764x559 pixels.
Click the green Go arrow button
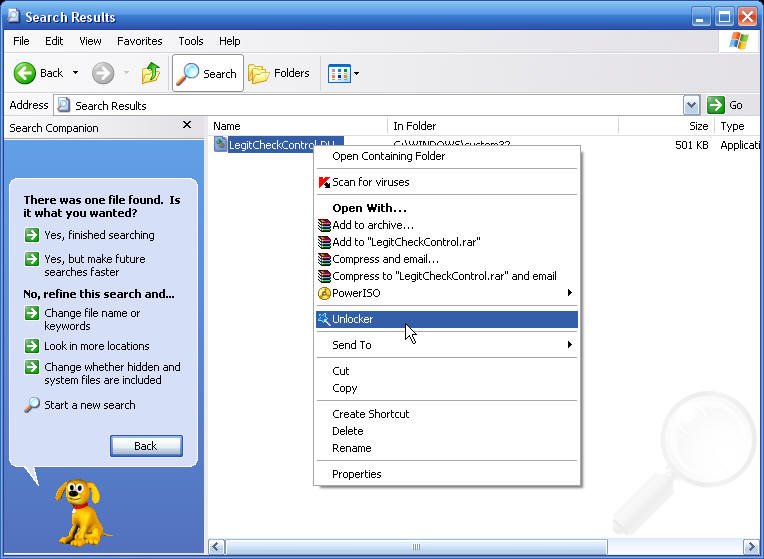pyautogui.click(x=716, y=105)
